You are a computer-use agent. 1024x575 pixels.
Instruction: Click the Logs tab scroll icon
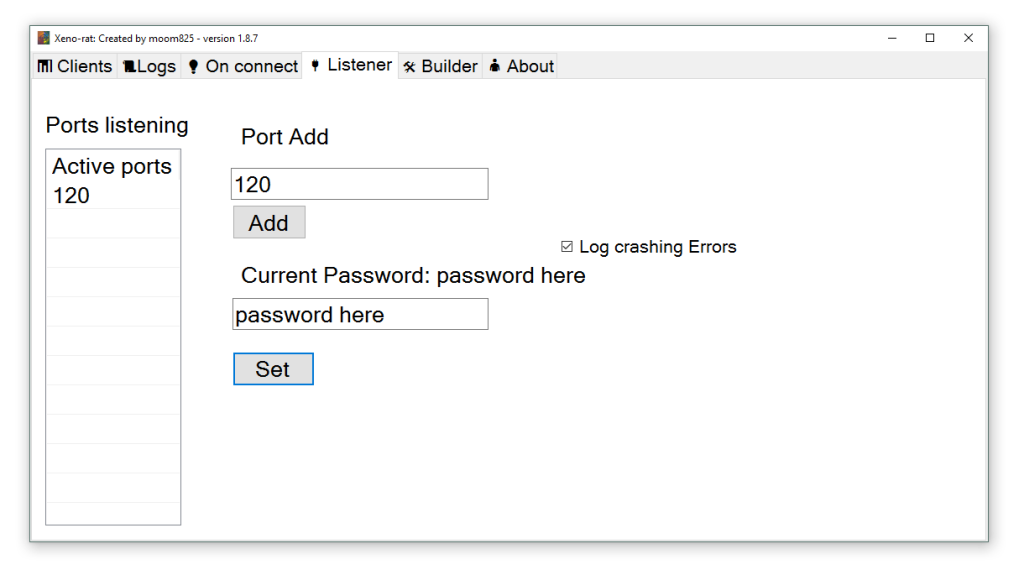click(129, 67)
